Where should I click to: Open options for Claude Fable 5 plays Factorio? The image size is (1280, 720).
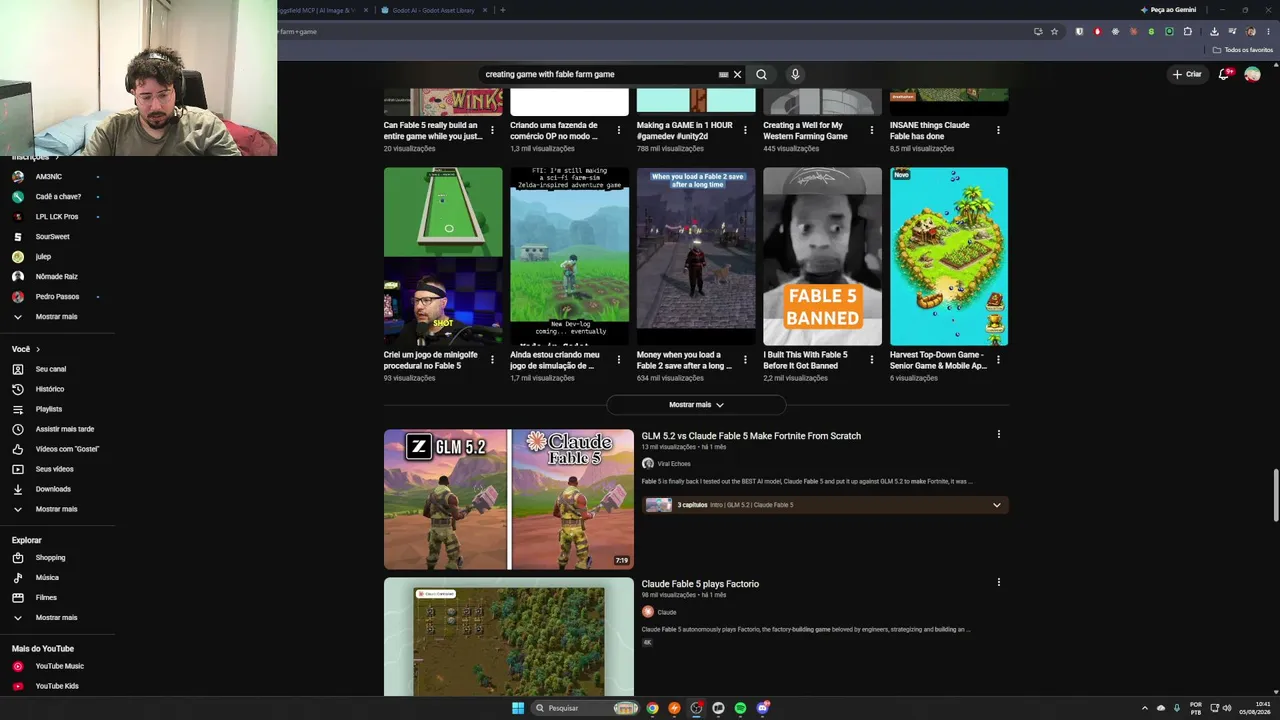point(998,582)
